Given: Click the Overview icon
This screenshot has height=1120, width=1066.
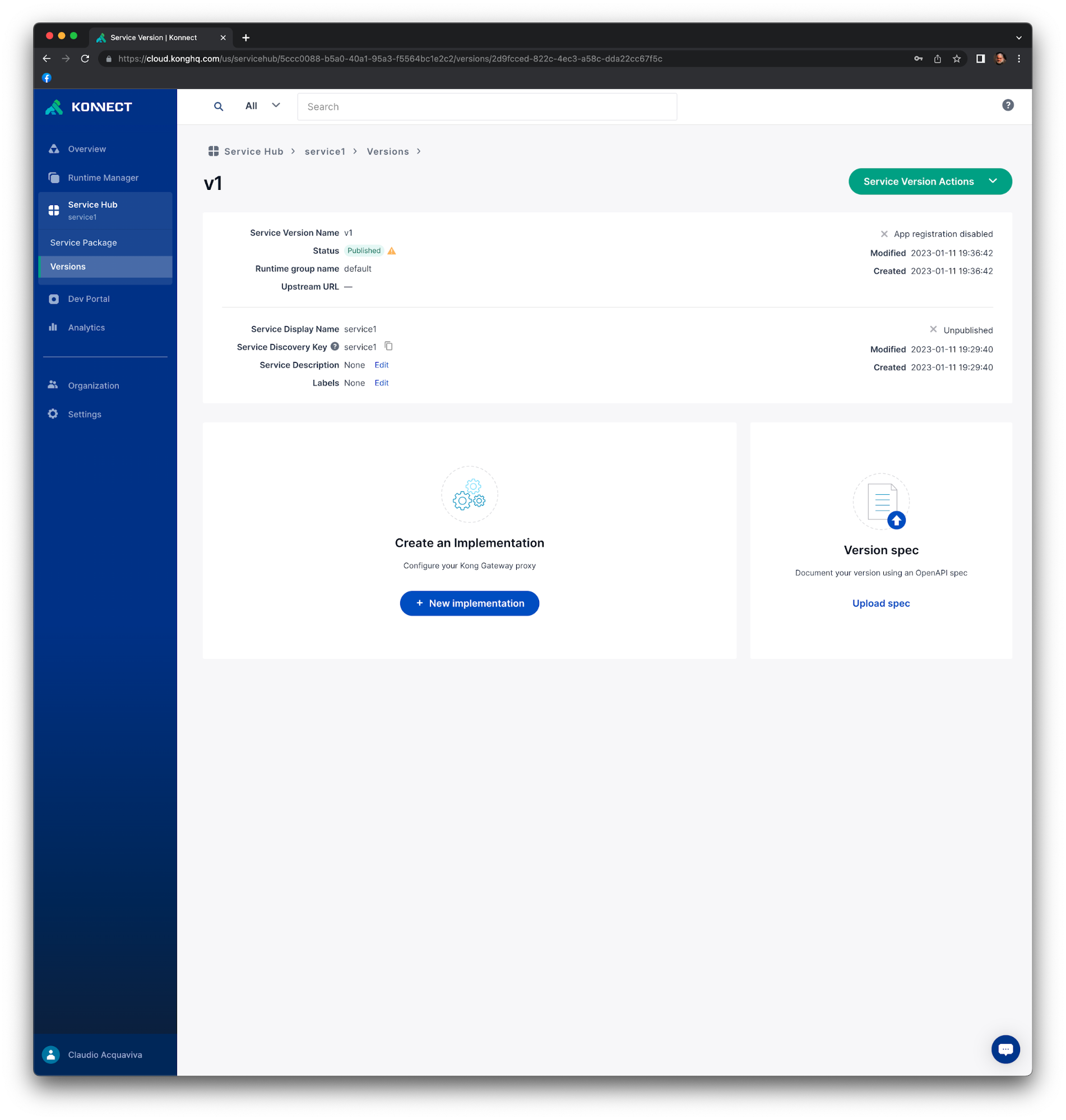Looking at the screenshot, I should (x=53, y=149).
